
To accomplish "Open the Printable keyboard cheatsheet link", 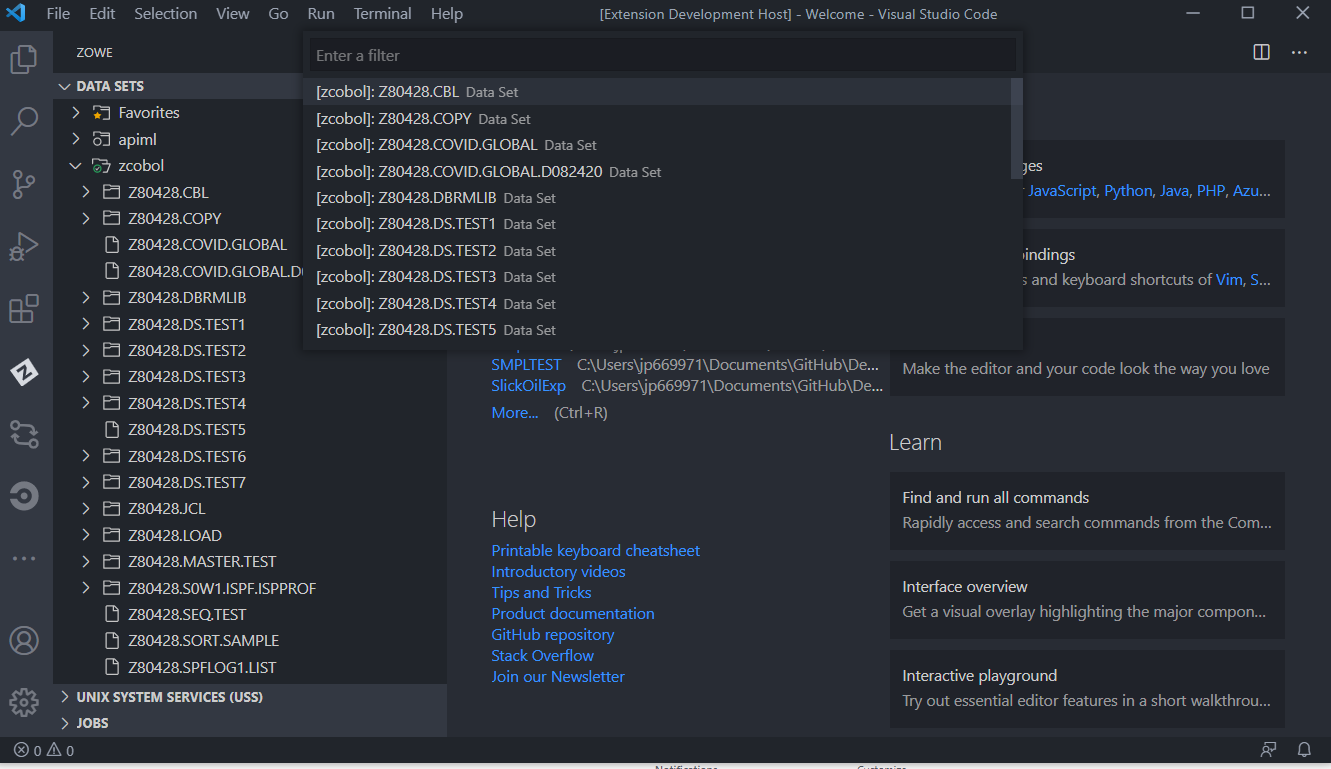I will [596, 551].
